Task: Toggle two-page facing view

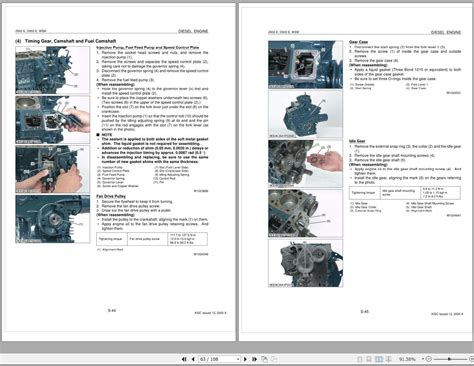Action: tap(379, 359)
